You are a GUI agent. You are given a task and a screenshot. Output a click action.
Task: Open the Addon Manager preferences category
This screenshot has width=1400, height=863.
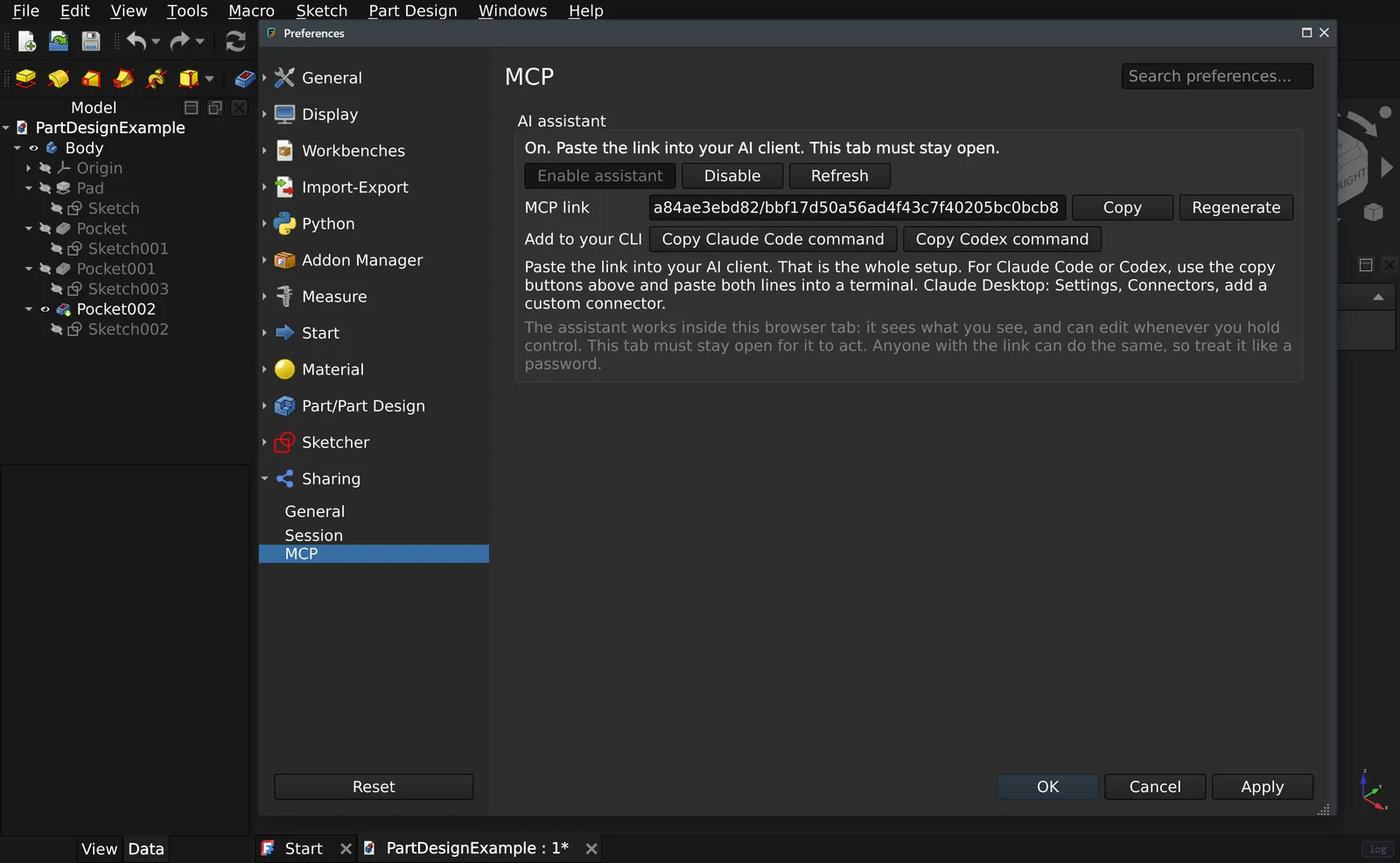361,260
